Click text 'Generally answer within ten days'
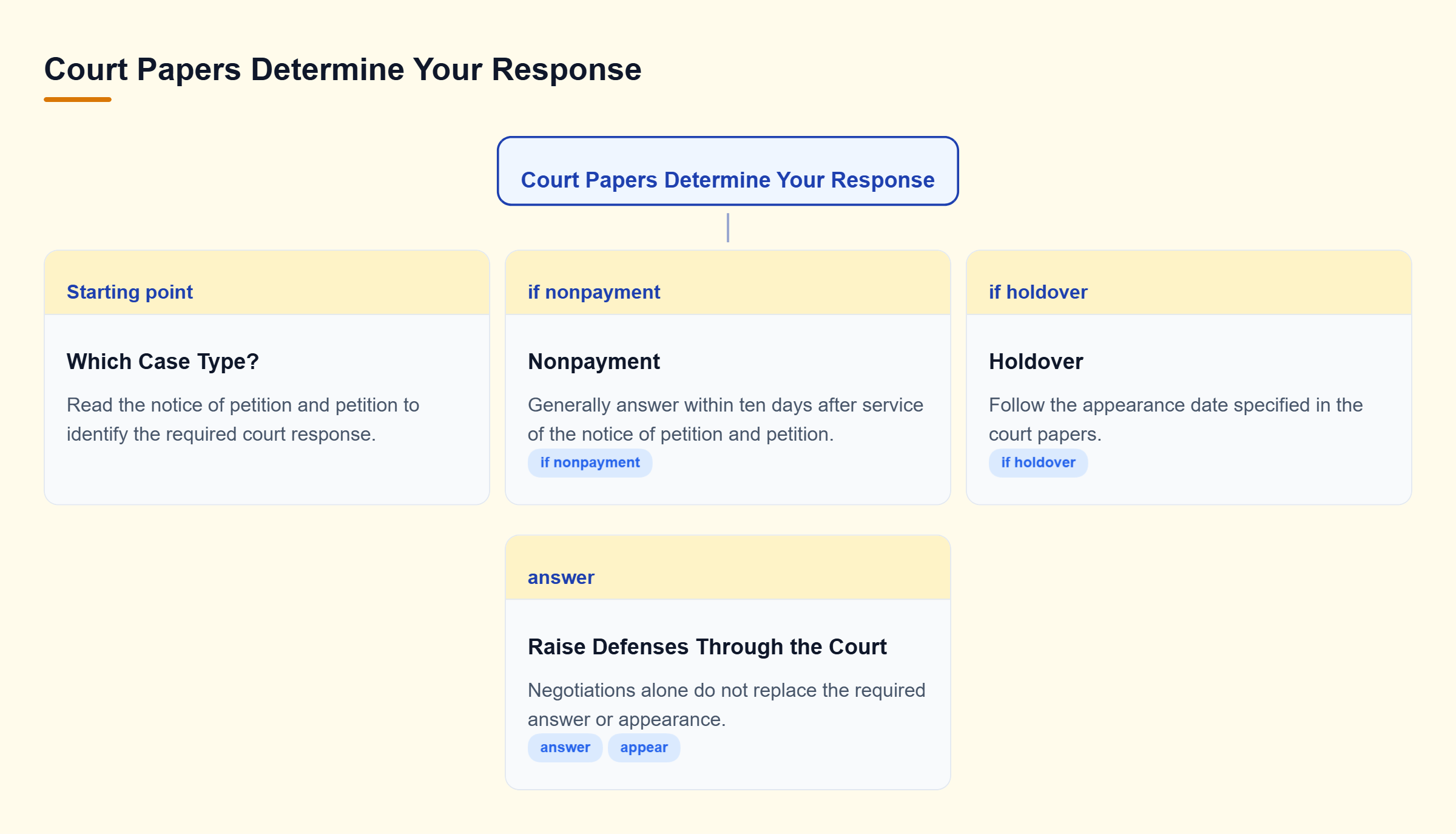1456x834 pixels. [x=670, y=405]
